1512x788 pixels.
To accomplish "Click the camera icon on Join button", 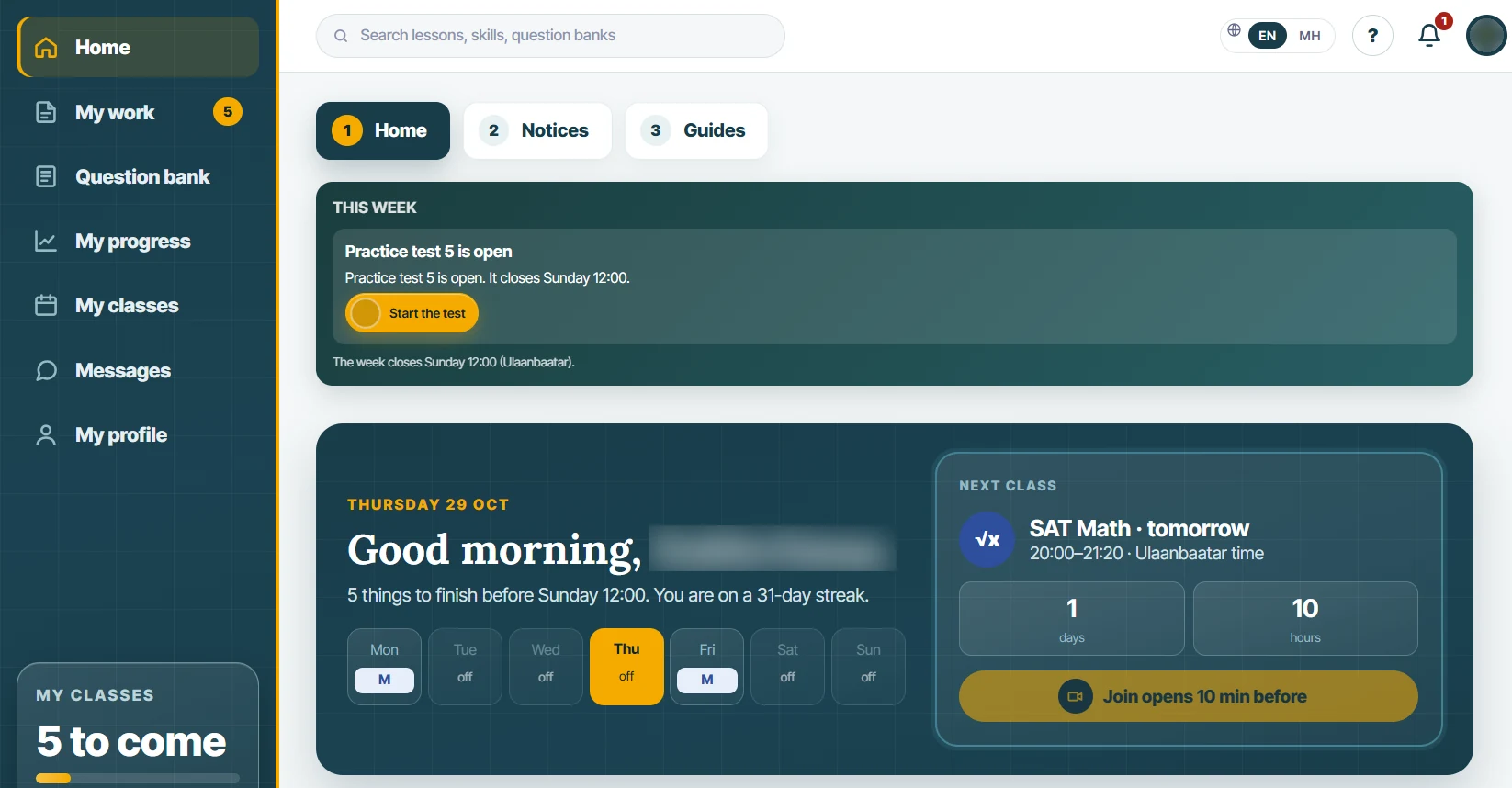I will click(x=1075, y=696).
